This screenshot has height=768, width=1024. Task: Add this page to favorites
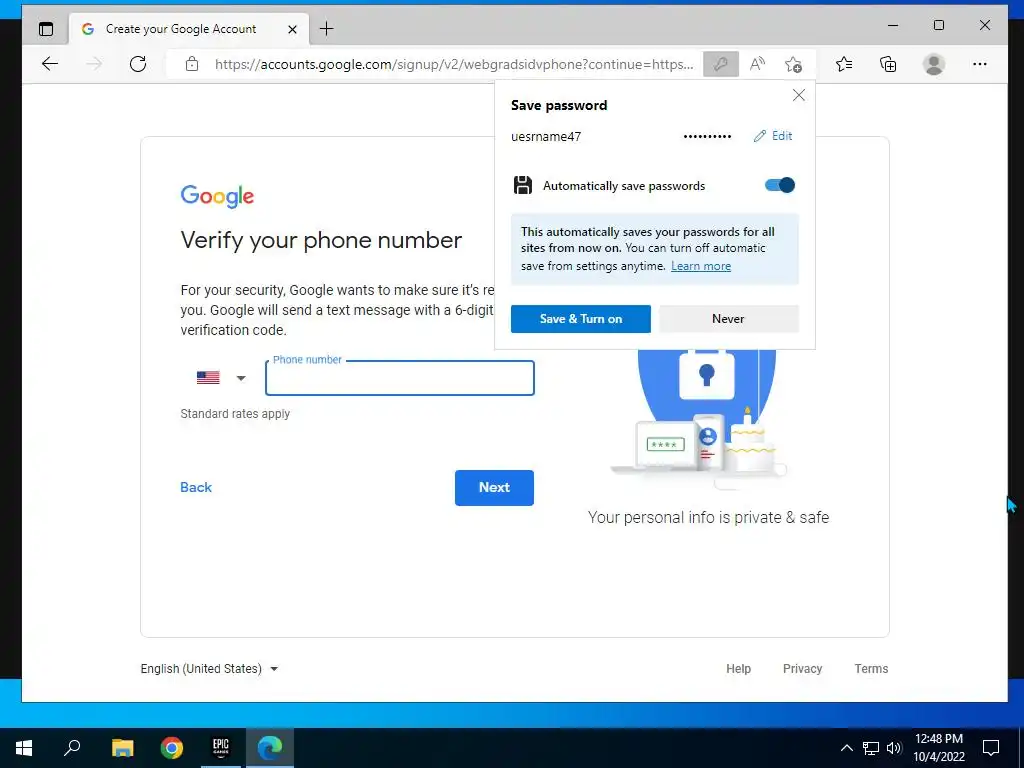[793, 64]
